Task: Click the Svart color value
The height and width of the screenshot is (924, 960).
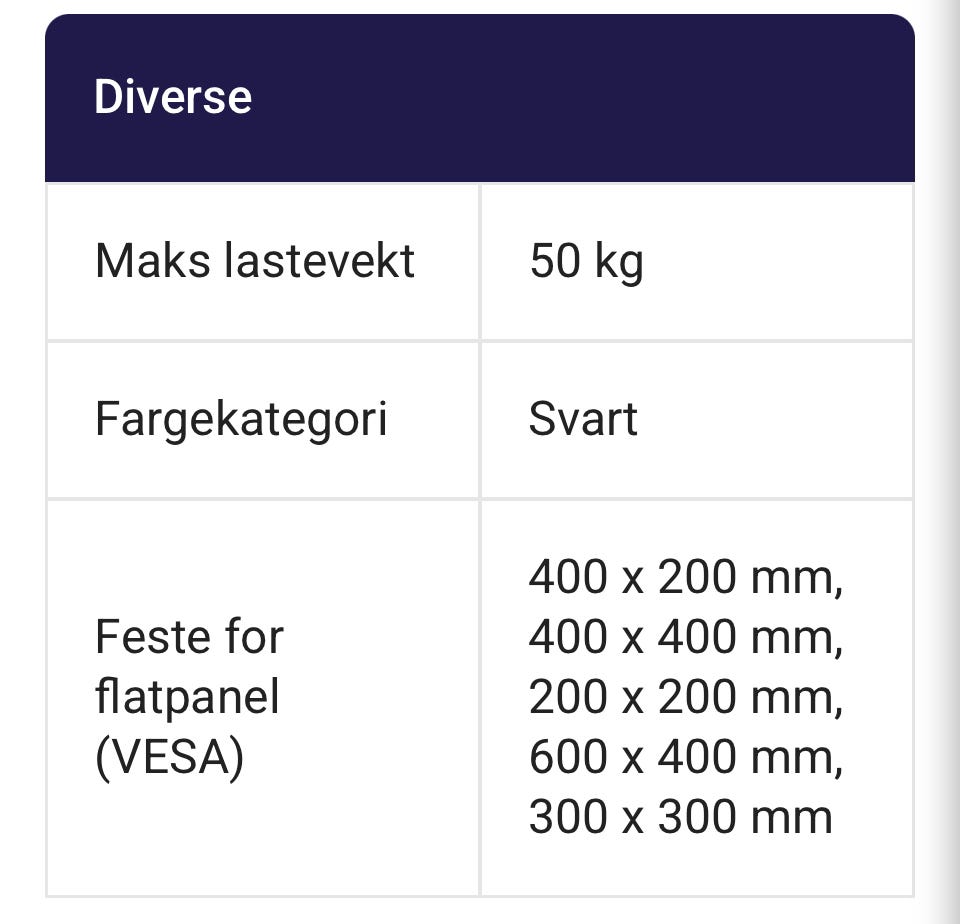Action: point(583,419)
